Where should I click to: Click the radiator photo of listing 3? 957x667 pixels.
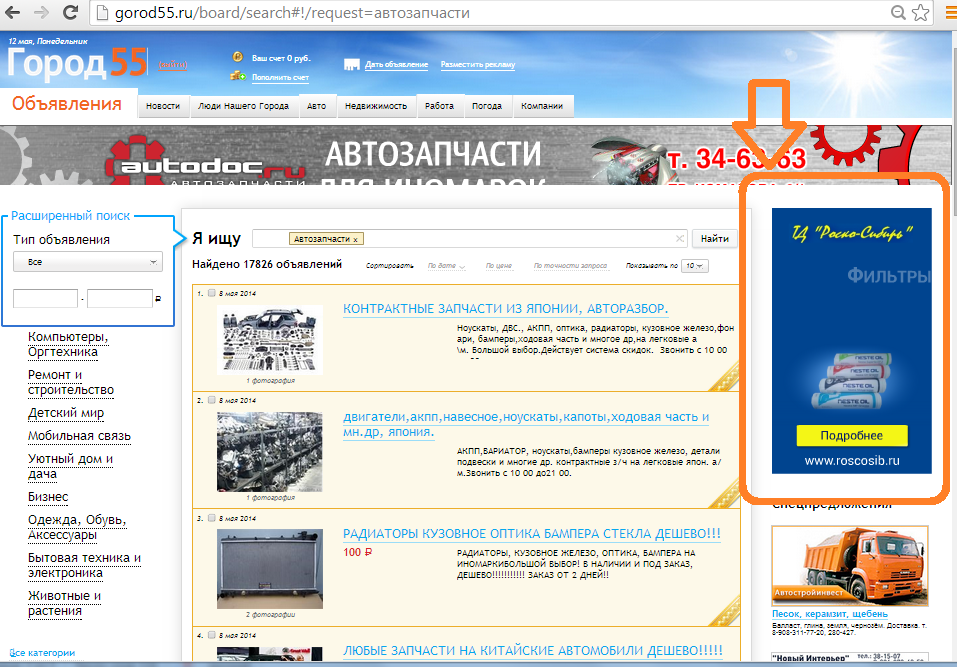(x=270, y=569)
